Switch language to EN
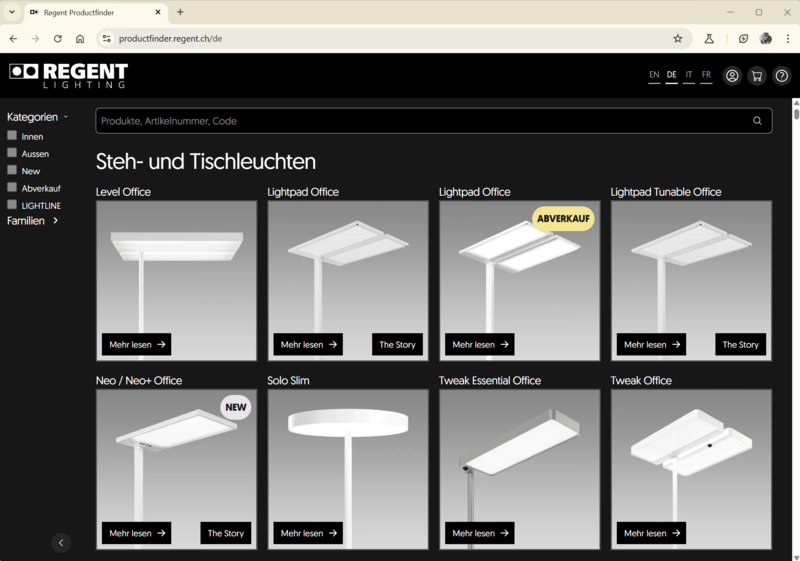The height and width of the screenshot is (561, 800). pos(654,75)
